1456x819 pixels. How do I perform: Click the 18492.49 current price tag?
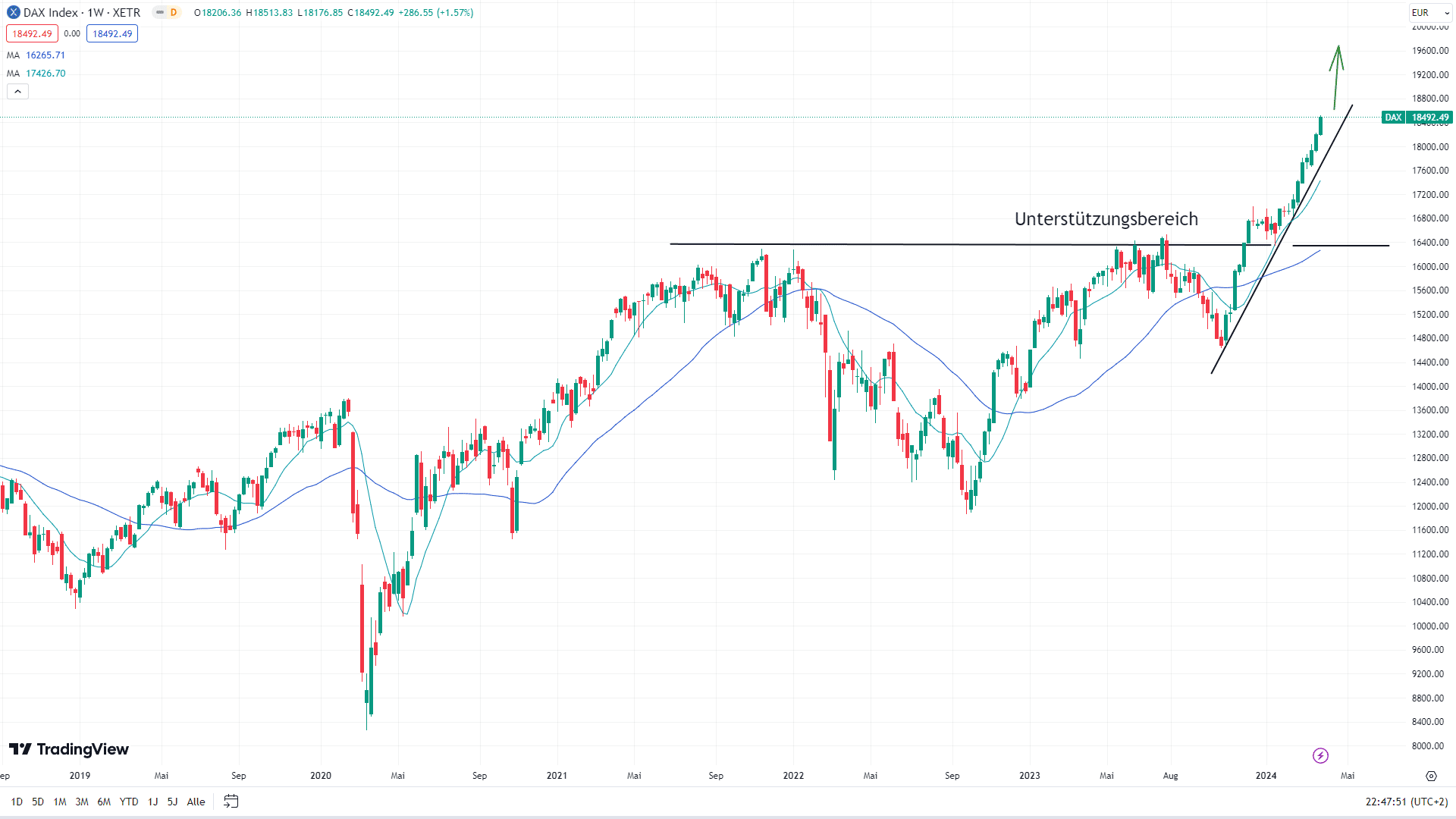click(x=1429, y=118)
